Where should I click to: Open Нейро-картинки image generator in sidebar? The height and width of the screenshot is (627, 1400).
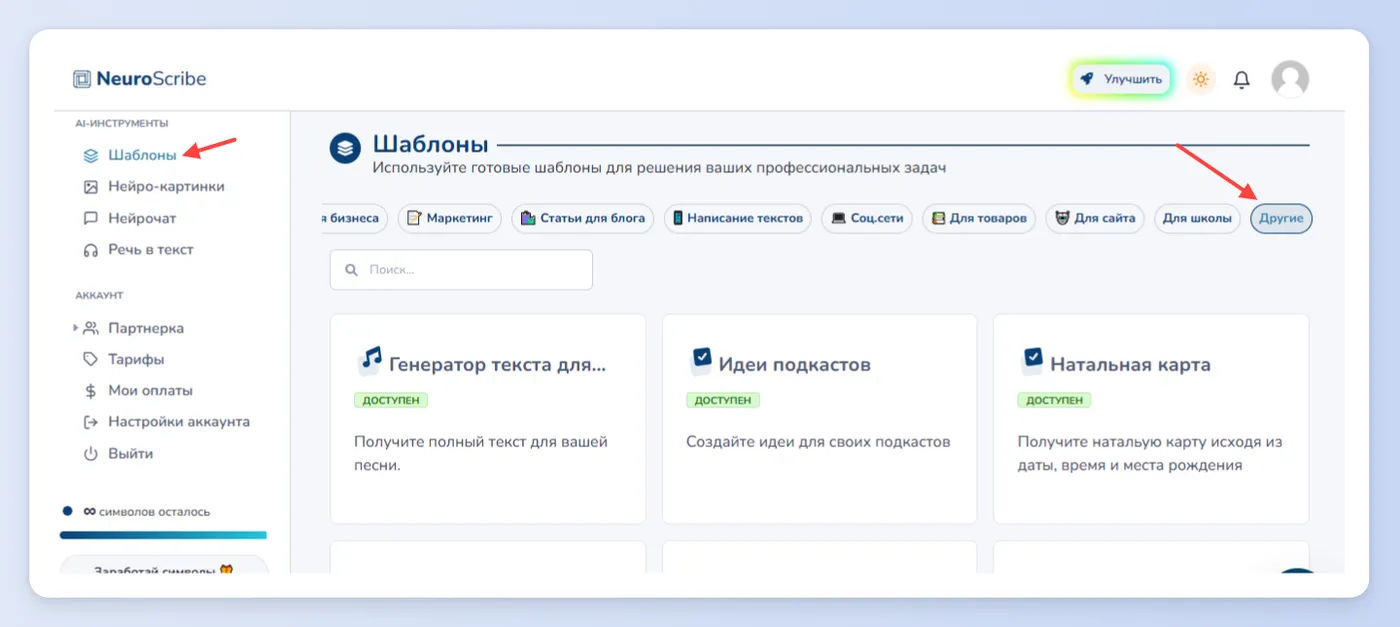[154, 186]
